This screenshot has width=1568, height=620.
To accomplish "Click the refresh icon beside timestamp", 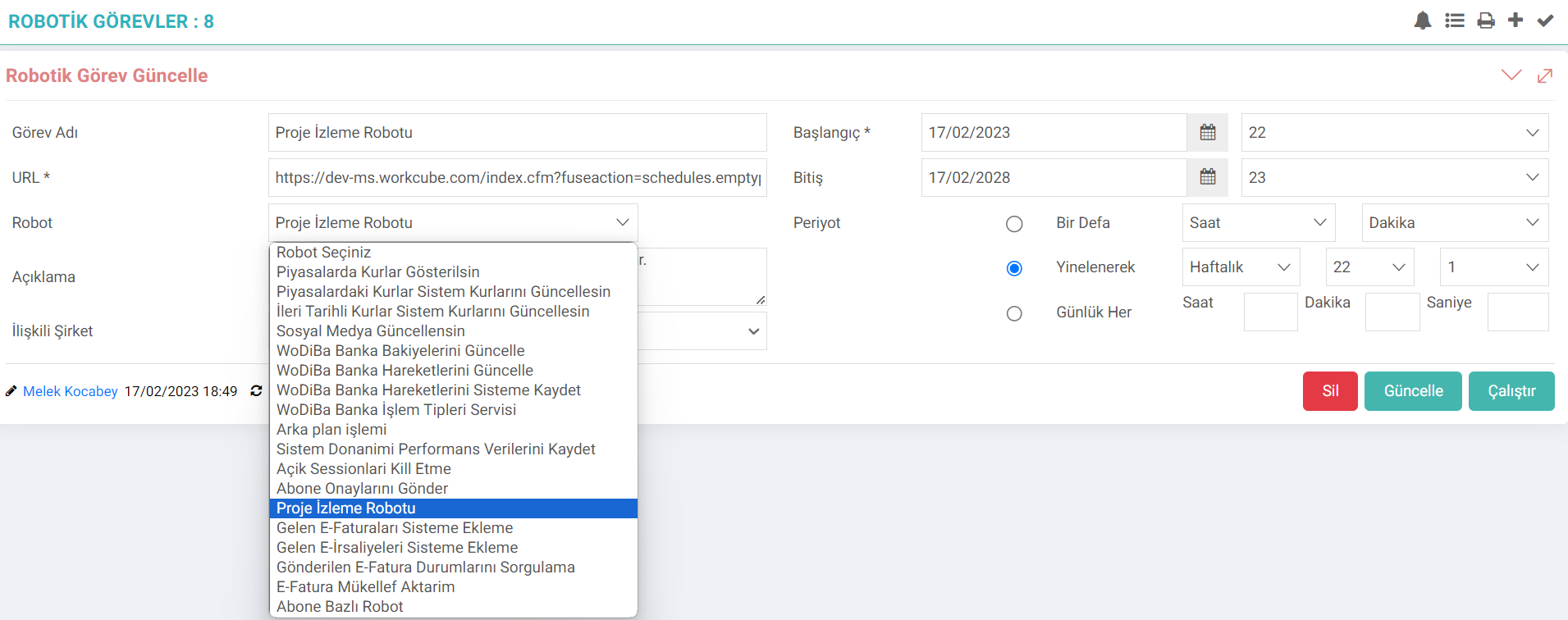I will coord(256,391).
